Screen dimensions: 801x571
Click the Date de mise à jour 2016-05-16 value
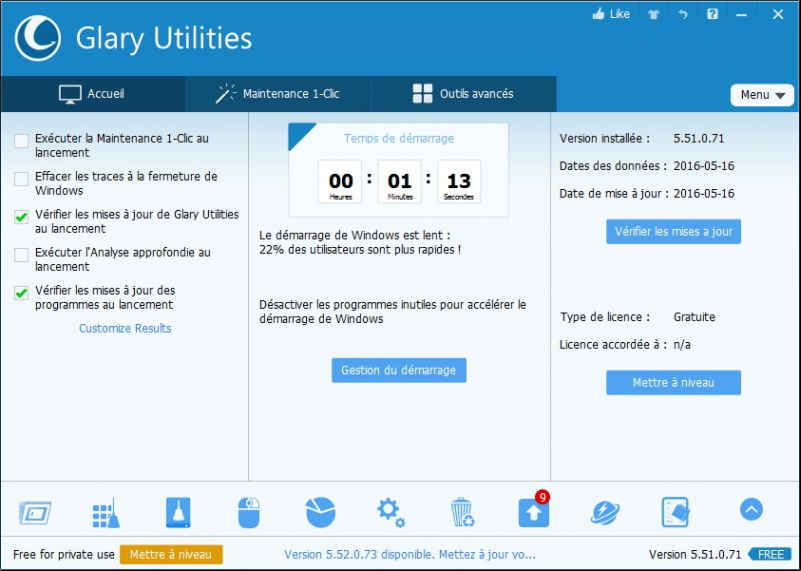point(703,194)
